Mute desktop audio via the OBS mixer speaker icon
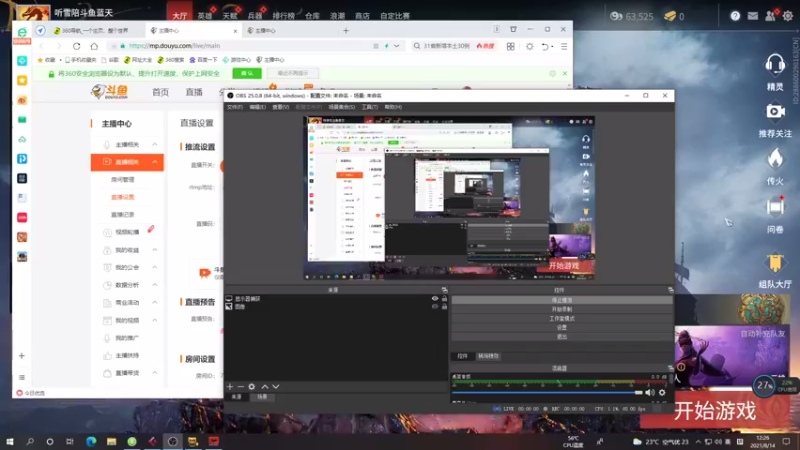Image resolution: width=800 pixels, height=450 pixels. (x=649, y=392)
